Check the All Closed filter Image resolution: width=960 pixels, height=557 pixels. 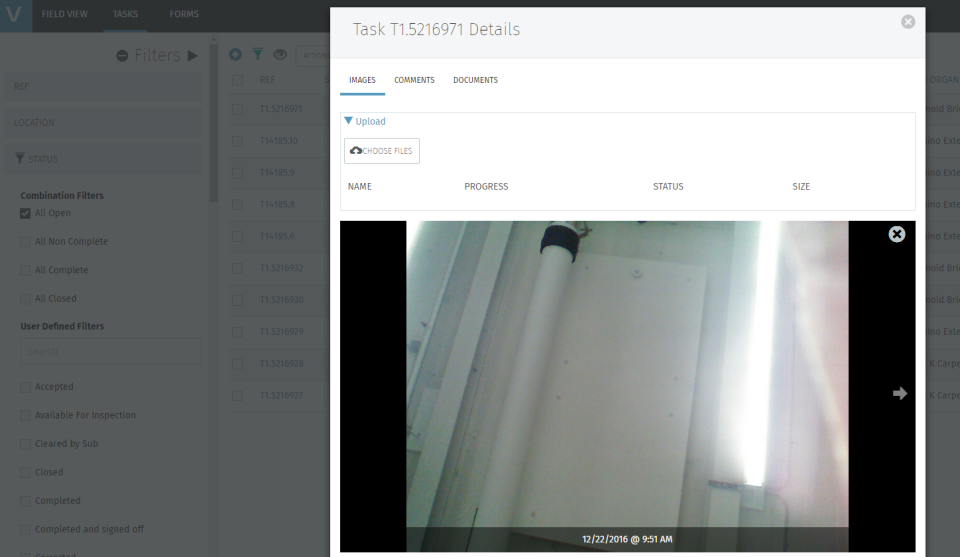point(25,299)
